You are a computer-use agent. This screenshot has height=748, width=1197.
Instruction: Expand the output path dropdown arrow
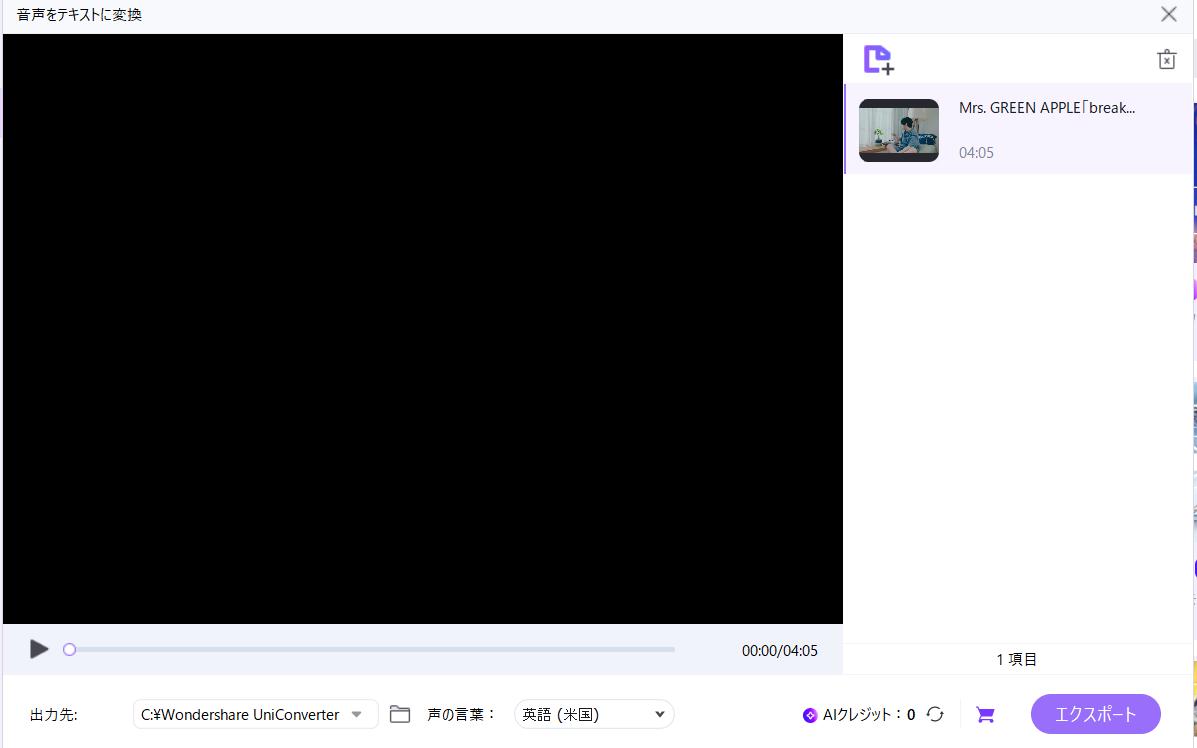point(357,714)
